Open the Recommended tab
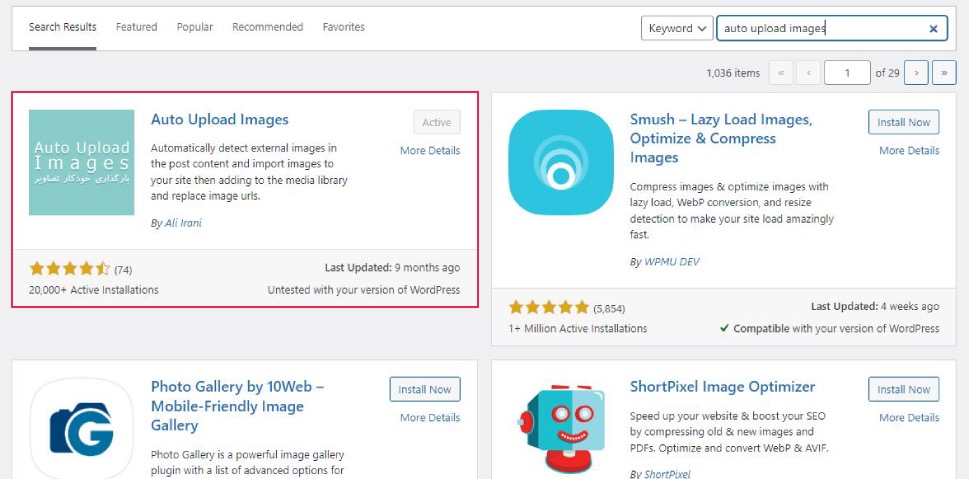The height and width of the screenshot is (479, 969). click(268, 27)
